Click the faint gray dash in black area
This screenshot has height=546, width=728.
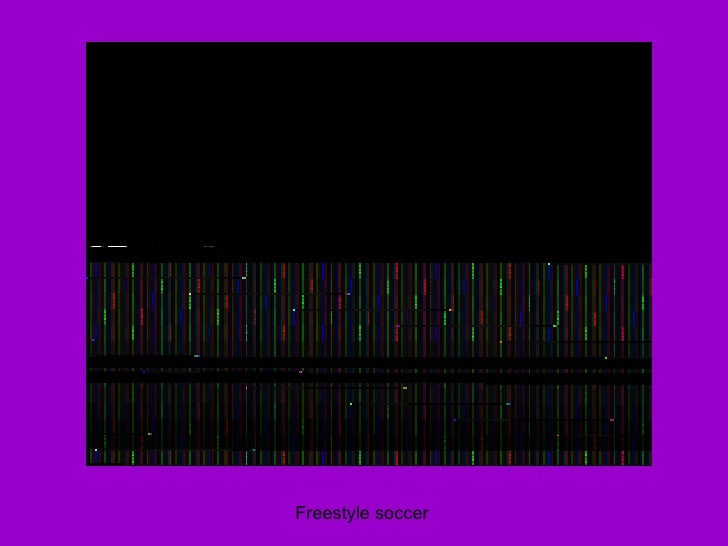(209, 247)
